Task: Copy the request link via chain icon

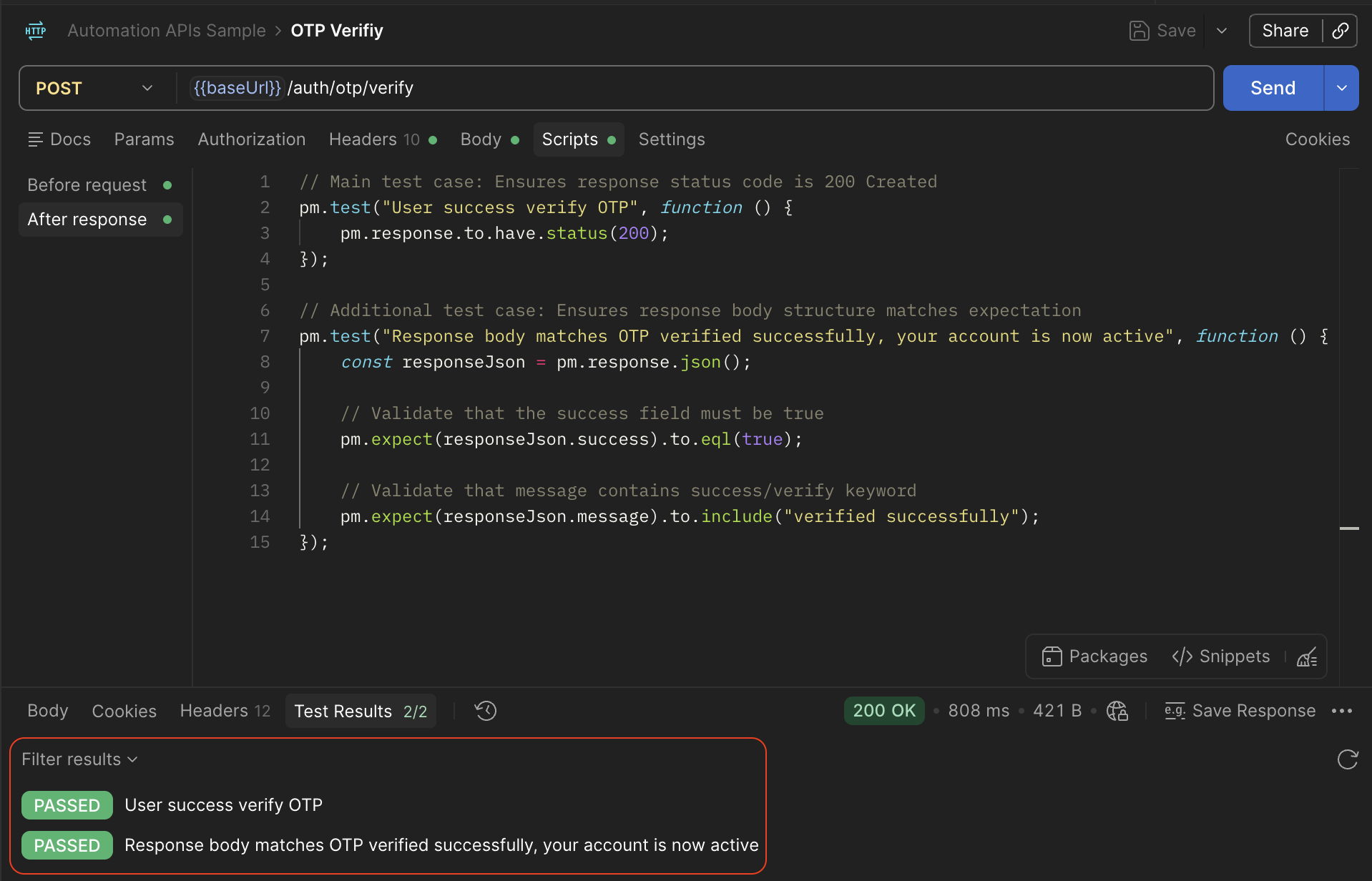Action: [x=1341, y=31]
